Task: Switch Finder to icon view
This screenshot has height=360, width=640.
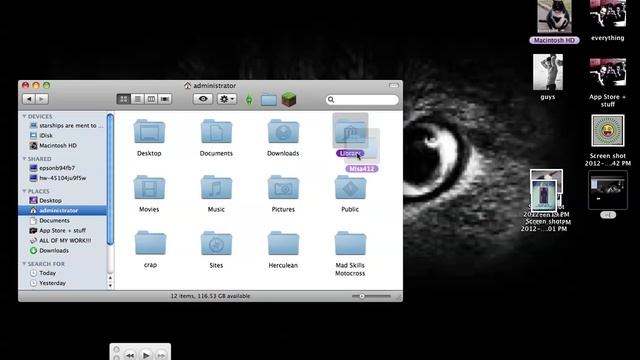Action: coord(124,99)
